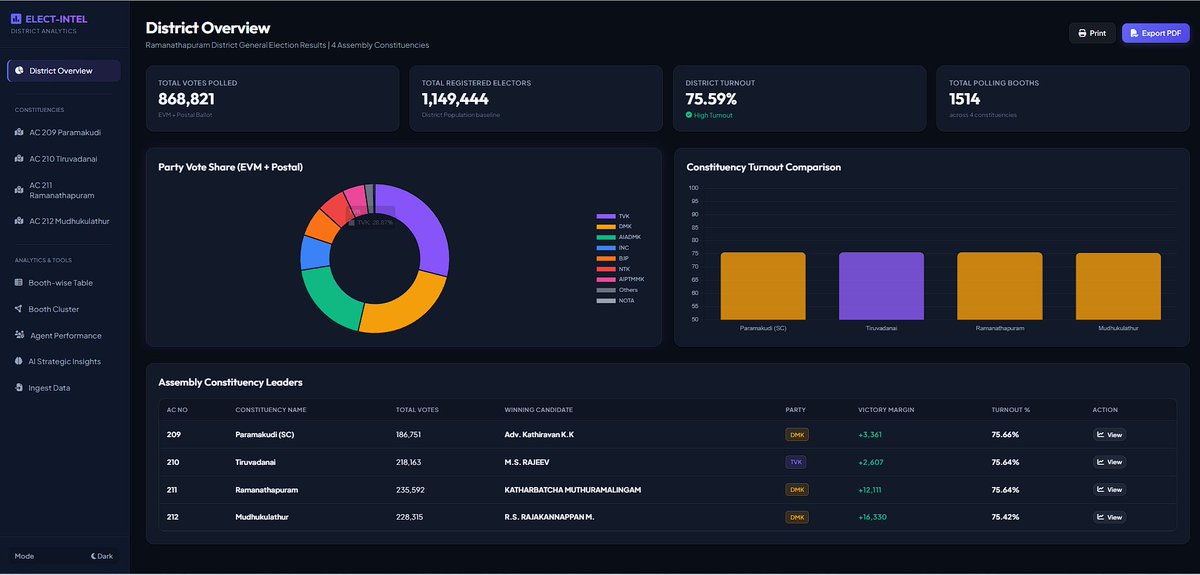Click the printer icon in Print button
The width and height of the screenshot is (1200, 575).
pyautogui.click(x=1082, y=33)
